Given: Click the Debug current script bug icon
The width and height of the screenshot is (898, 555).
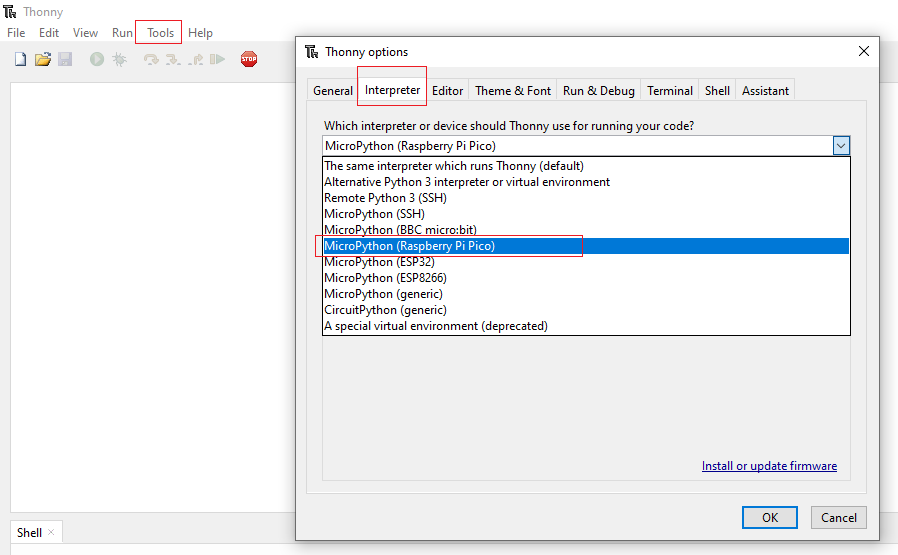Looking at the screenshot, I should (x=120, y=59).
